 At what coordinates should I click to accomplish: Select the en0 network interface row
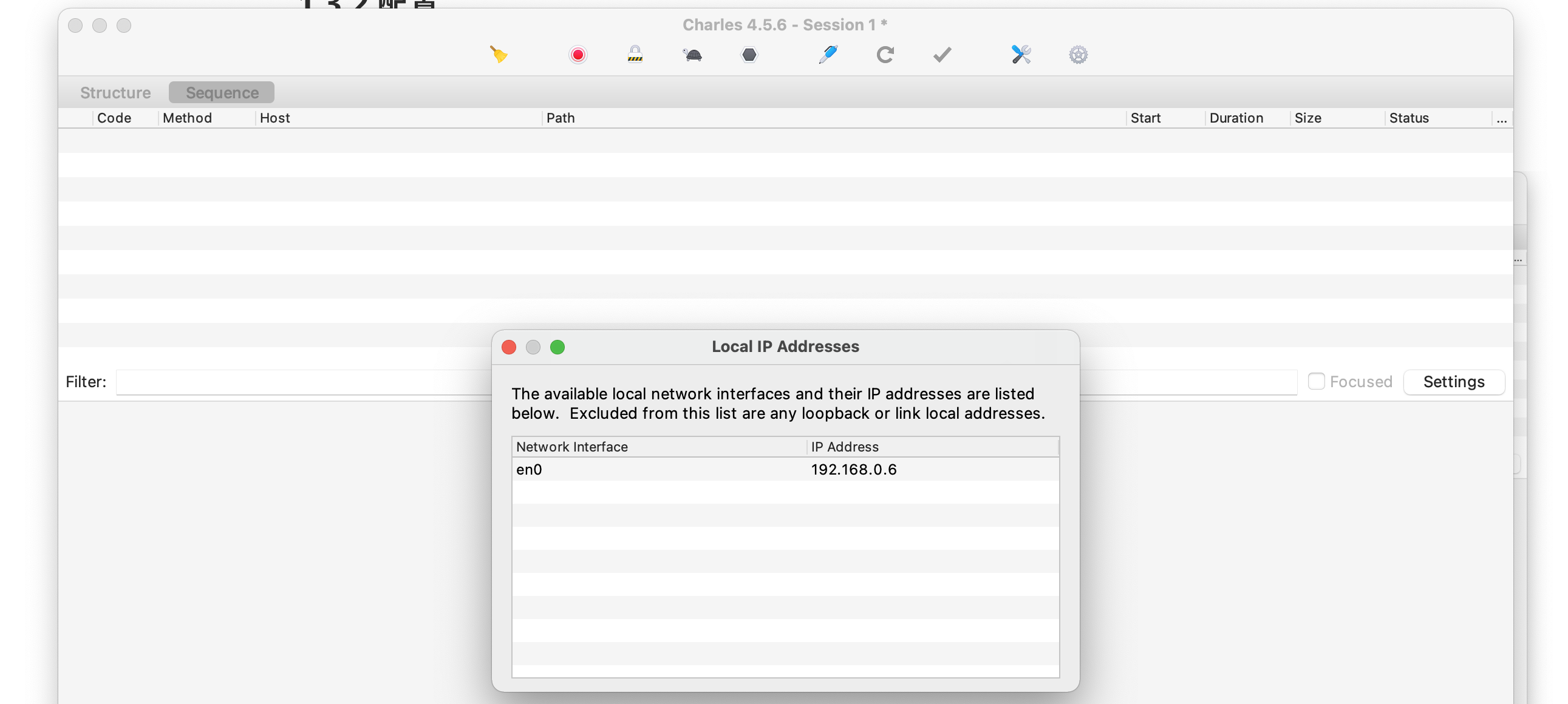click(x=658, y=469)
